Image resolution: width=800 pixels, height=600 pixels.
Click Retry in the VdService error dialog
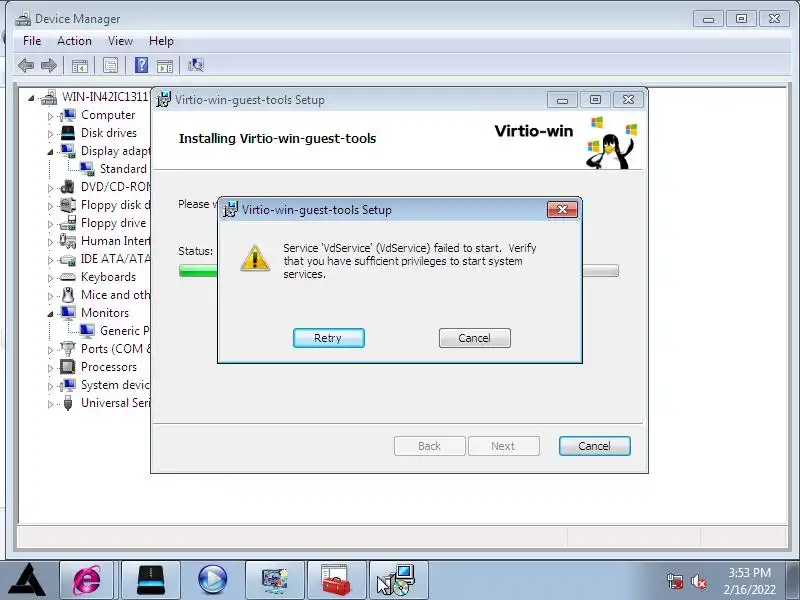[329, 338]
